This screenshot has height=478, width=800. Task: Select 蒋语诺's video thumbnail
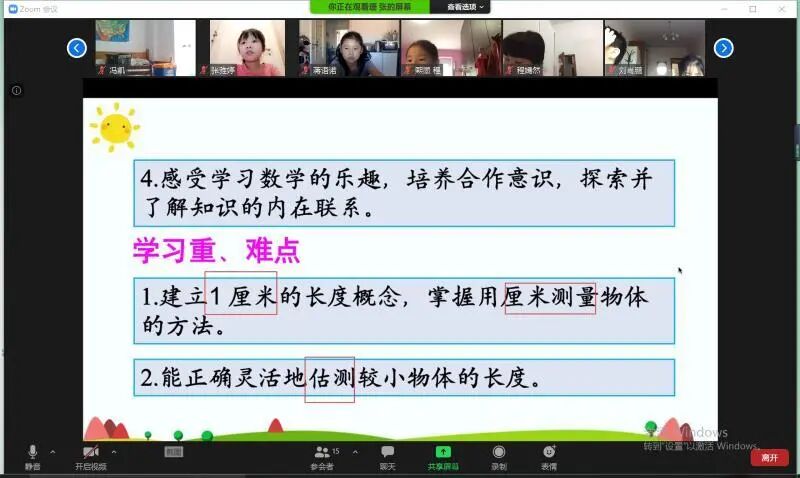(349, 48)
